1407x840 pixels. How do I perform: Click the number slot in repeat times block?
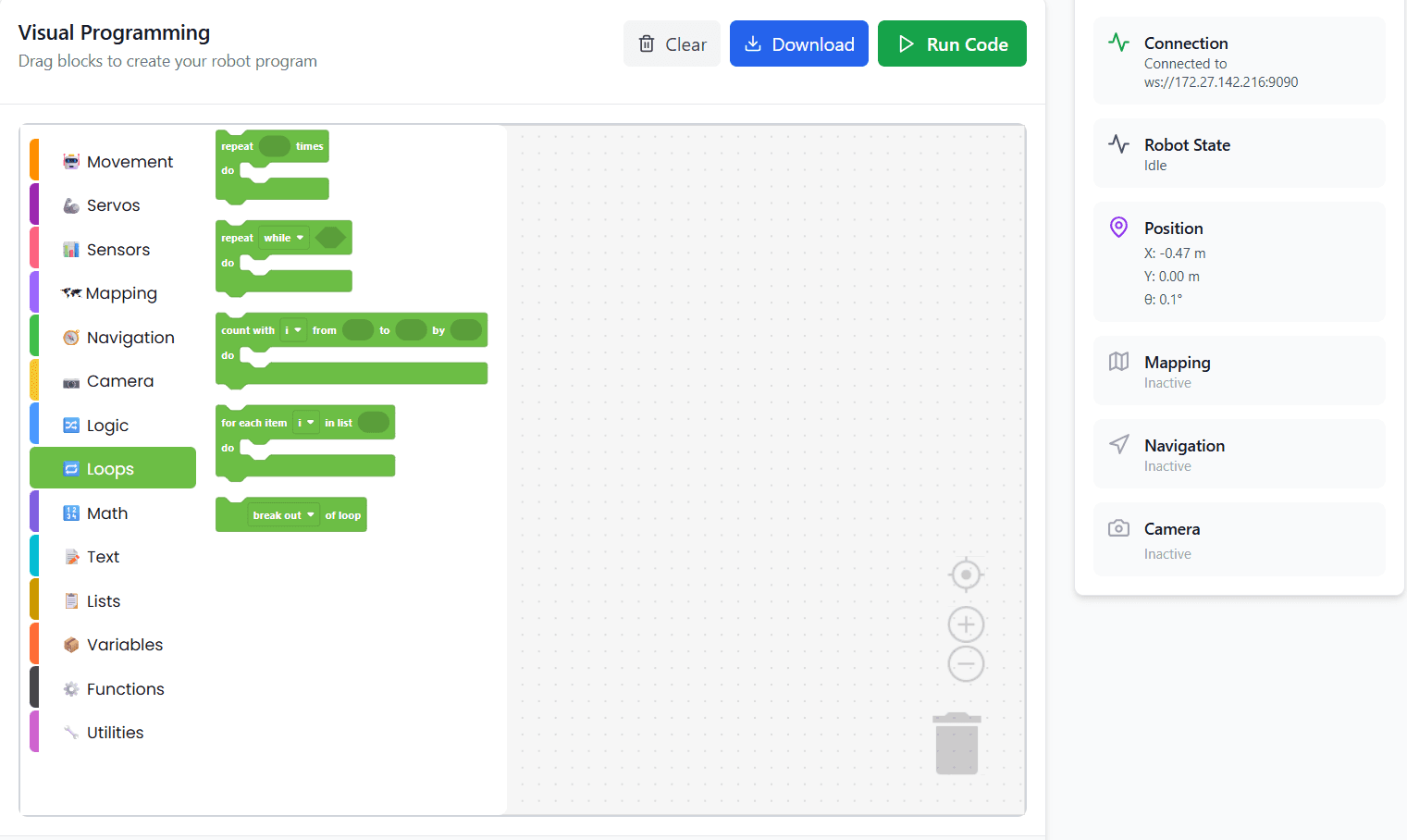(x=274, y=146)
